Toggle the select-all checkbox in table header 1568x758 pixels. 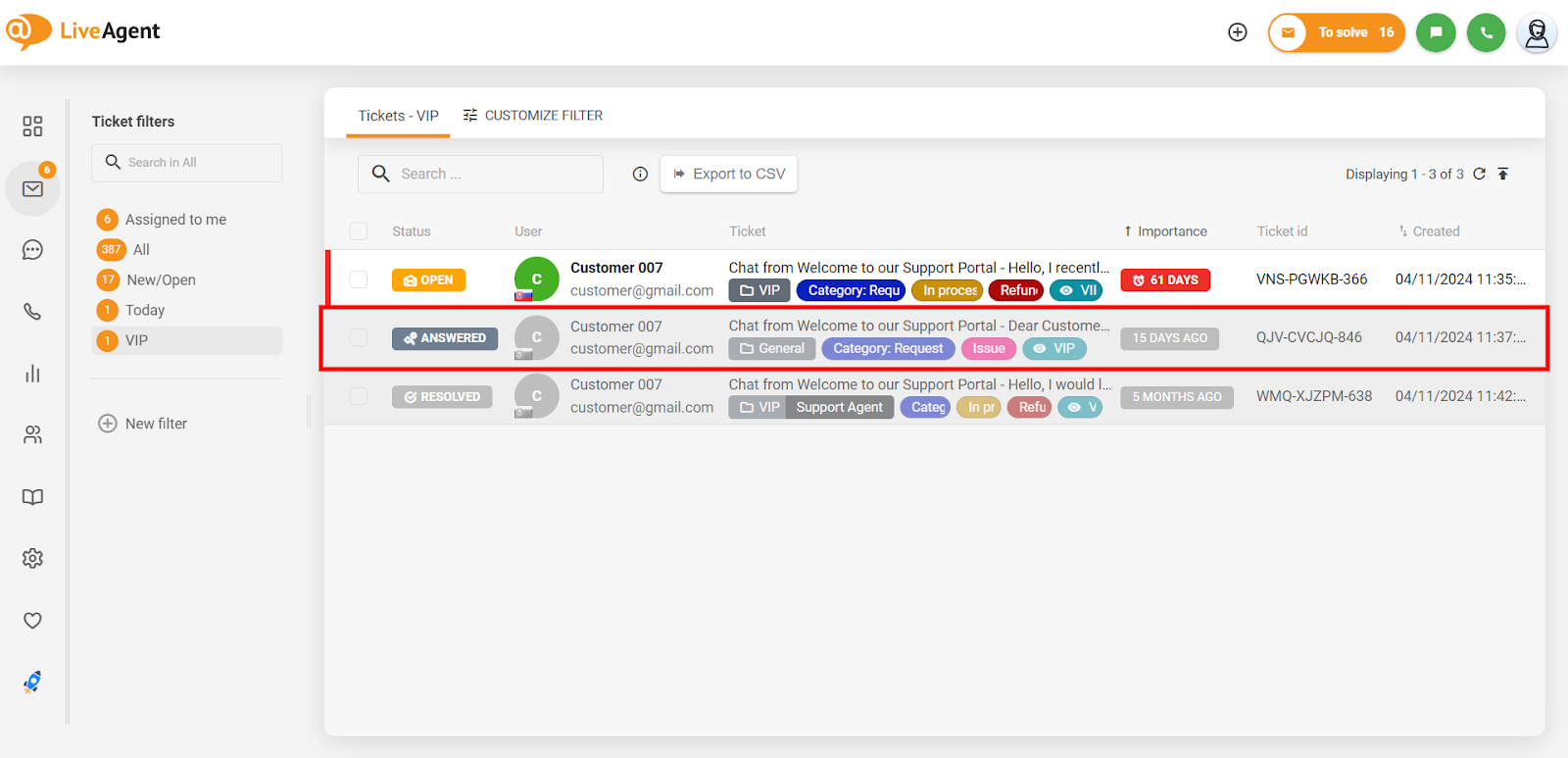point(359,231)
